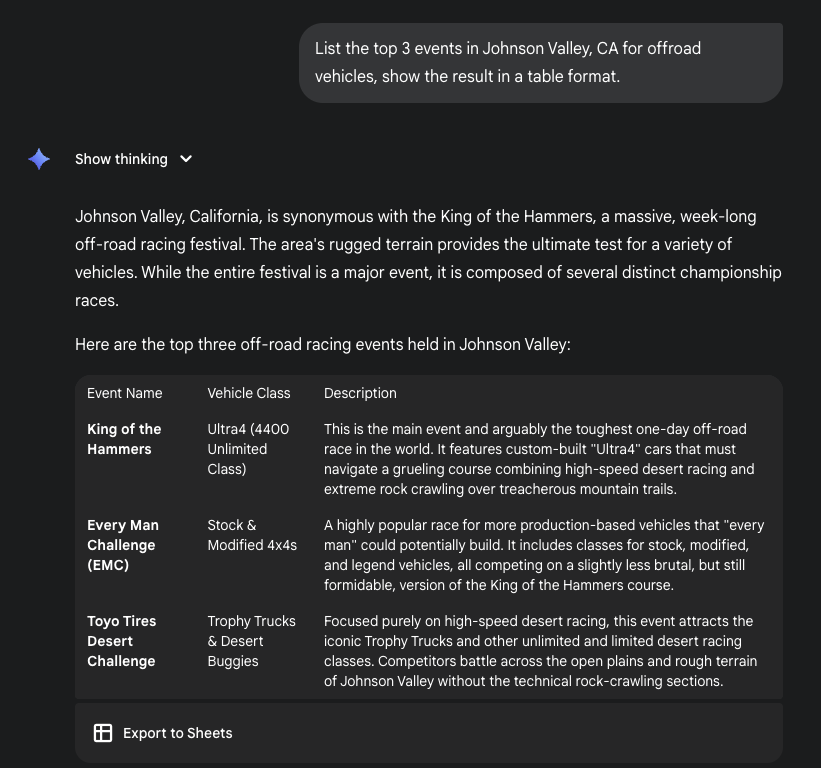Click the Show thinking label
821x768 pixels.
click(121, 159)
